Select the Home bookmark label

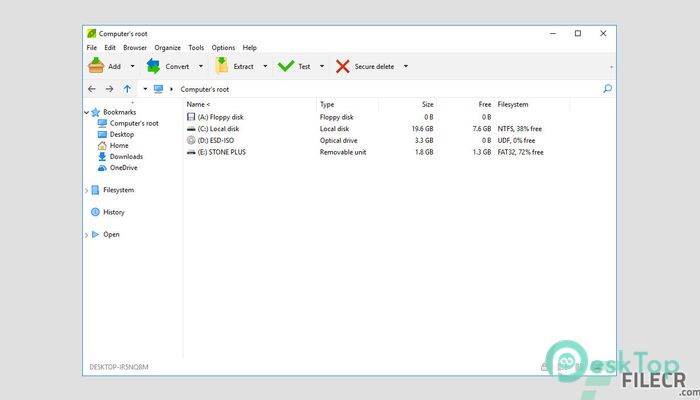click(119, 146)
